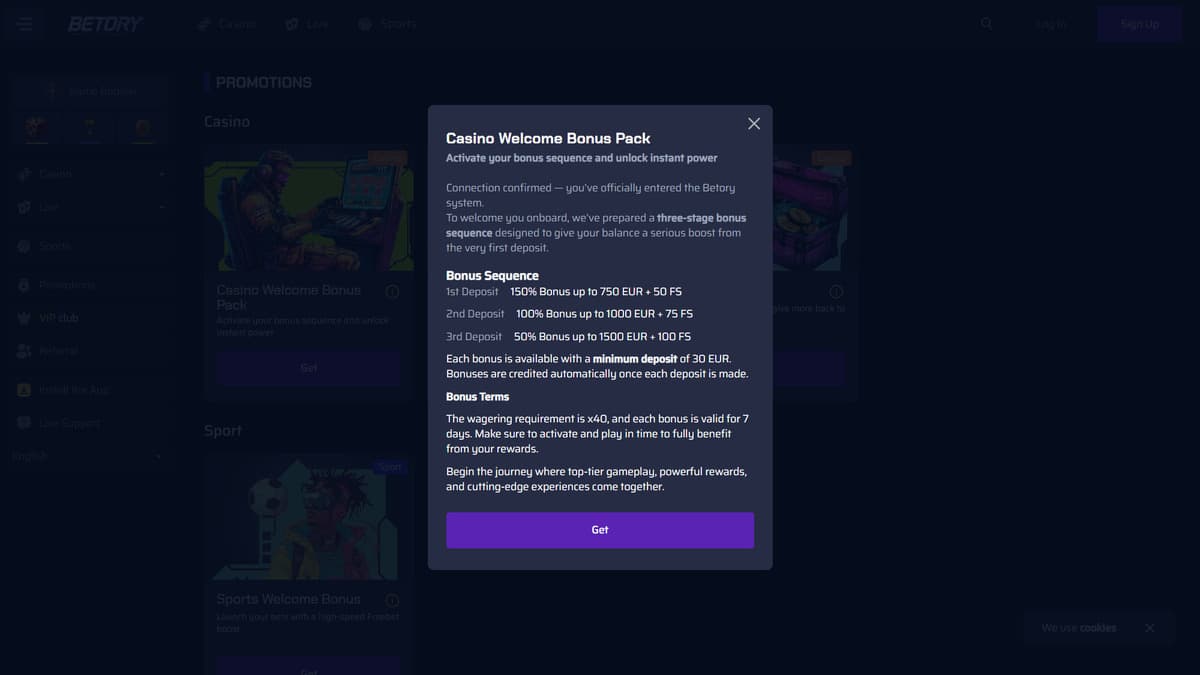Click the Sign Up button
The image size is (1200, 675).
click(x=1139, y=24)
